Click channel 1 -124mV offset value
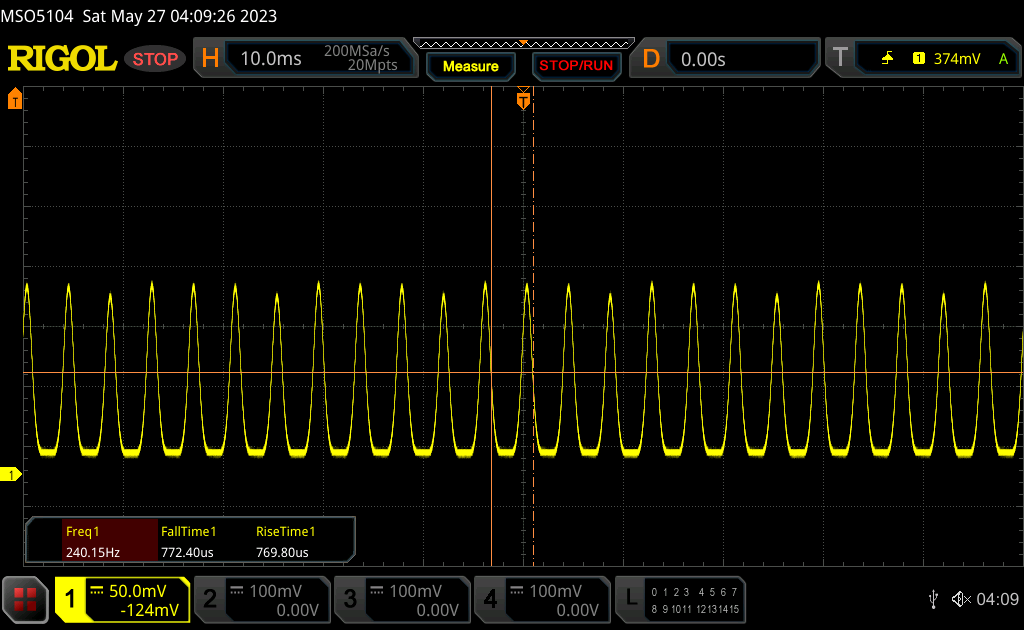The width and height of the screenshot is (1024, 630). pyautogui.click(x=150, y=610)
